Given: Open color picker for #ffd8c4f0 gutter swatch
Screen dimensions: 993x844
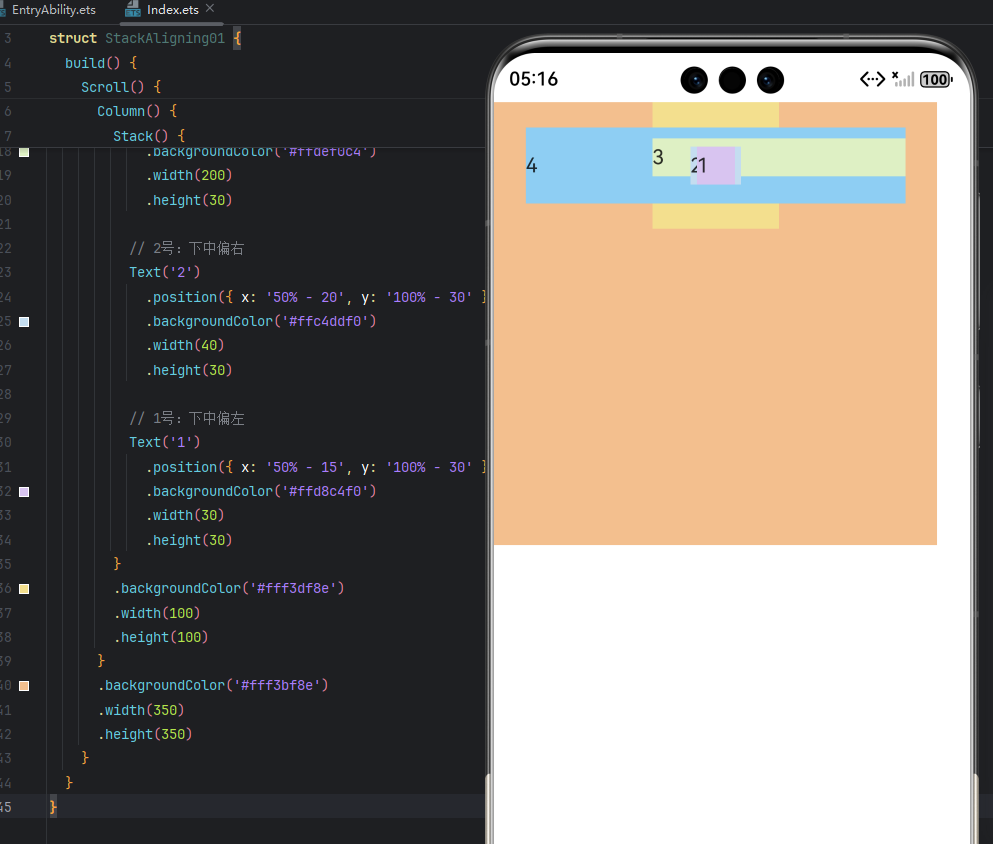Looking at the screenshot, I should click(x=24, y=492).
